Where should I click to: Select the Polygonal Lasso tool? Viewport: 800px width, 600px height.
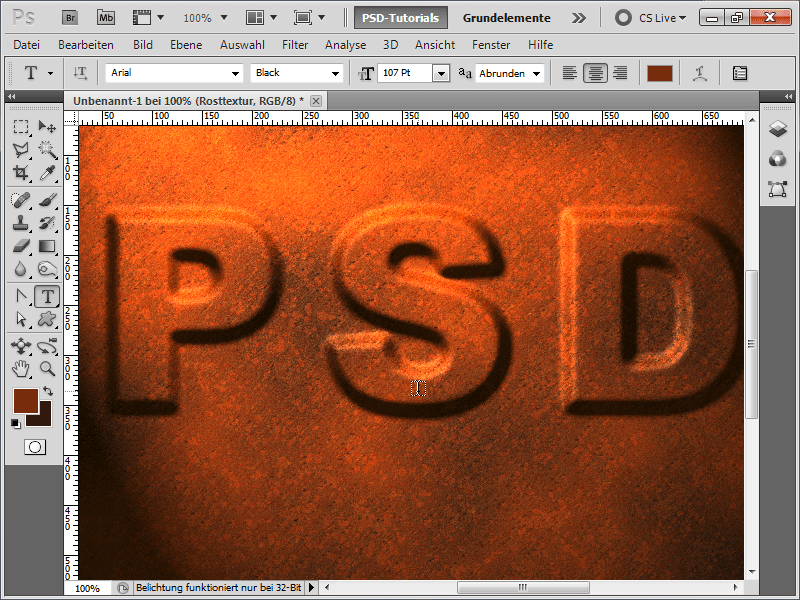click(x=21, y=149)
